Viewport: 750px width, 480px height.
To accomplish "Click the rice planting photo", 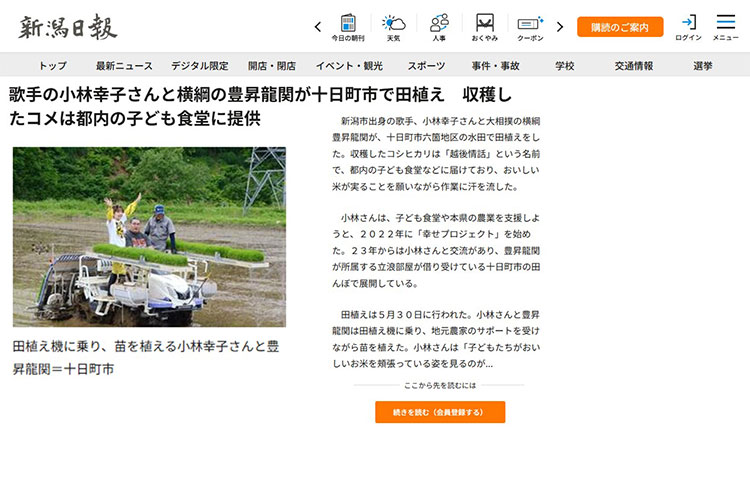I will coord(149,237).
